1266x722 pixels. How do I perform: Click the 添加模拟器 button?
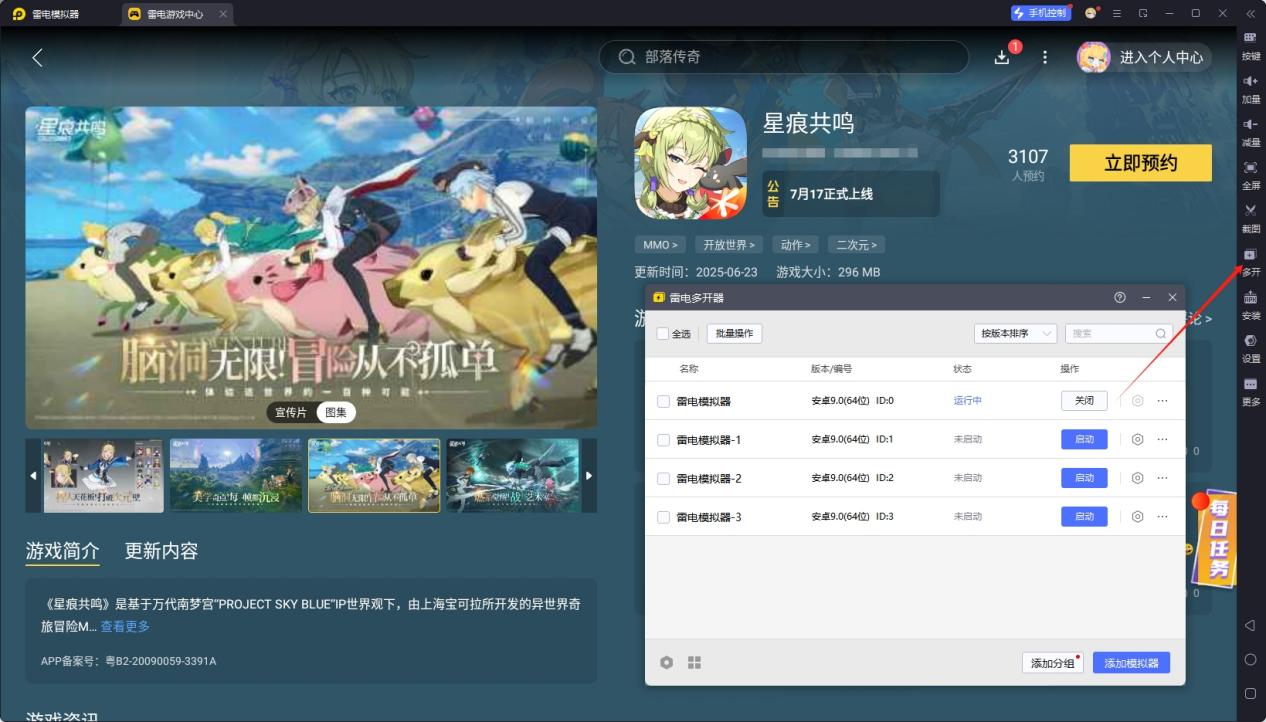(x=1131, y=663)
